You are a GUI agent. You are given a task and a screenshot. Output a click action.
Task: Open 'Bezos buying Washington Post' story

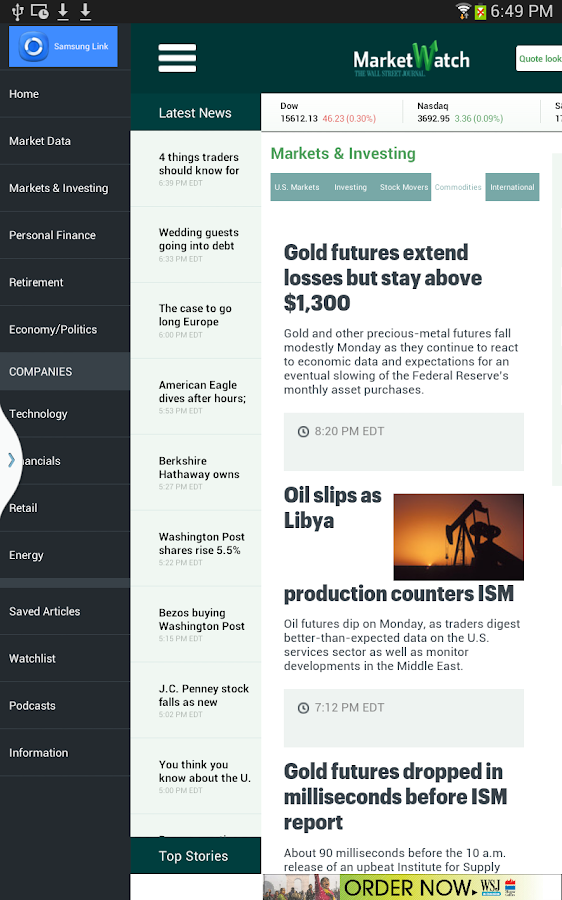[x=196, y=624]
